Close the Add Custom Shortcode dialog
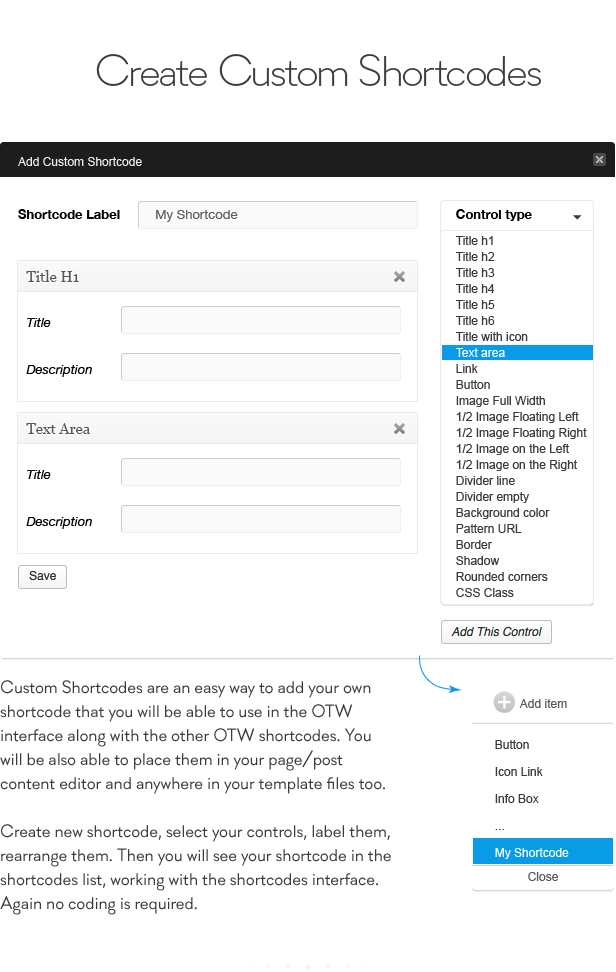The image size is (616, 972). (599, 159)
